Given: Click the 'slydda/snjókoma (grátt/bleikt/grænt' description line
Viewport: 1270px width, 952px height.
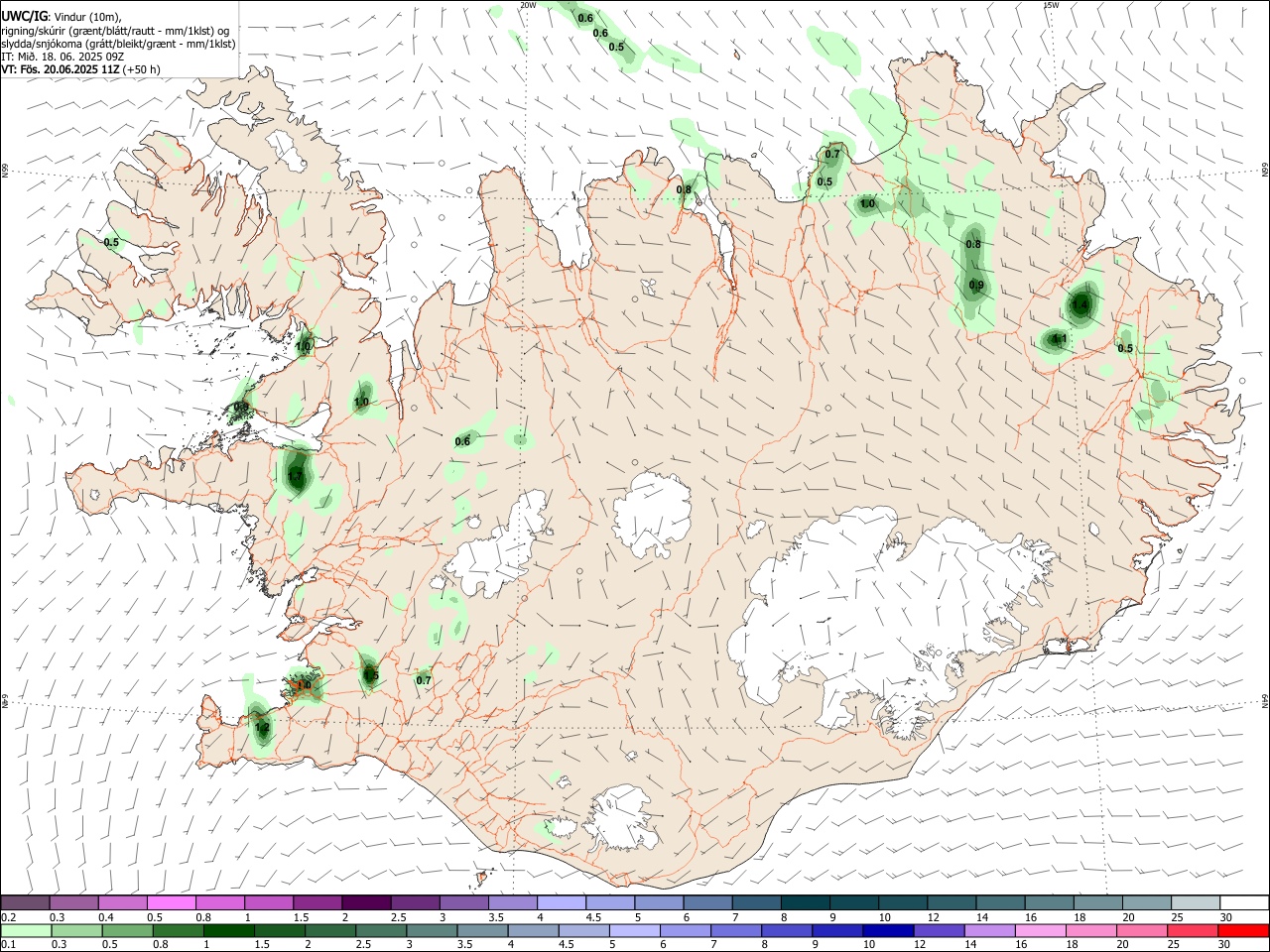Looking at the screenshot, I should pyautogui.click(x=118, y=44).
